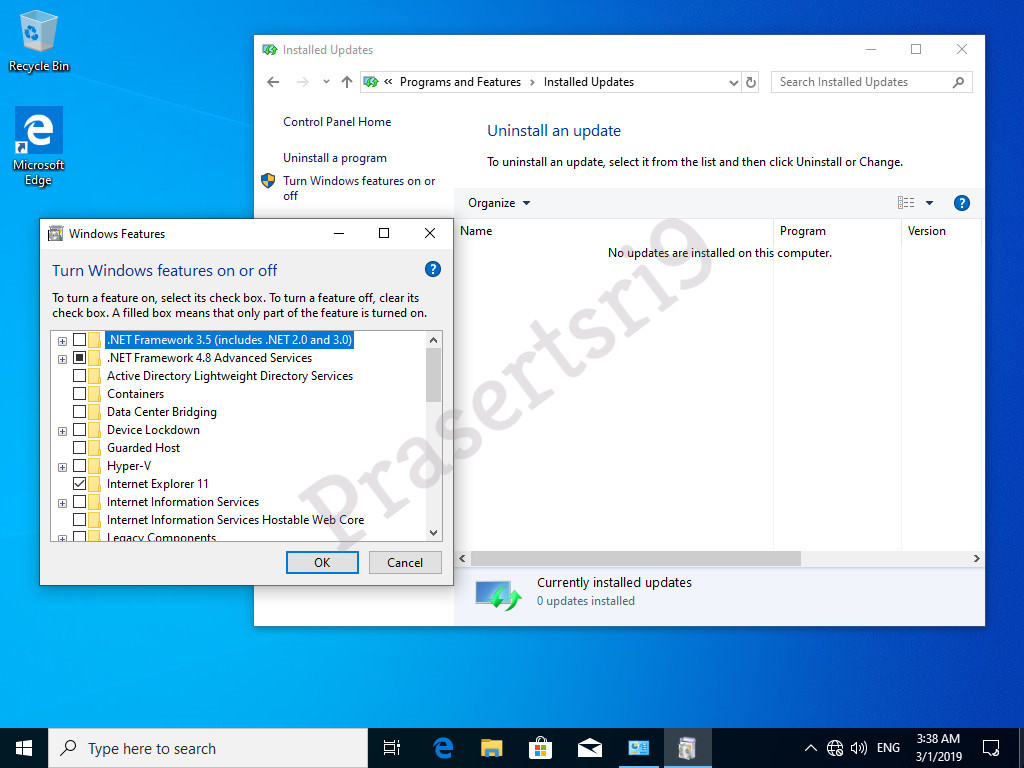Click the Installed Updates breadcrumb
This screenshot has height=768, width=1024.
tap(588, 82)
